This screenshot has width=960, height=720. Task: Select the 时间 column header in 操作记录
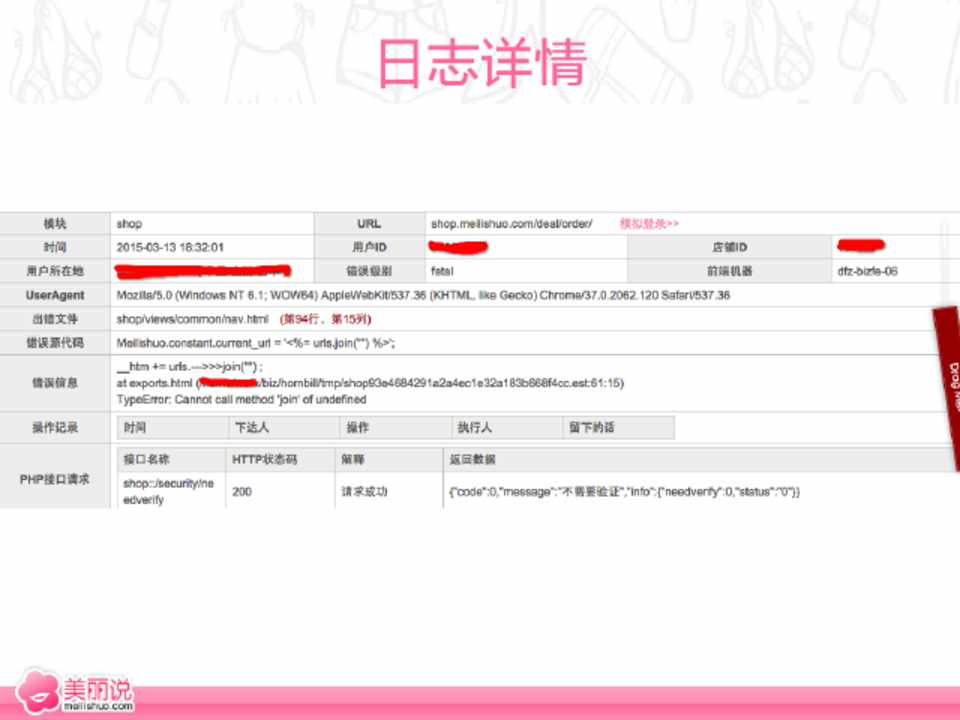click(135, 428)
